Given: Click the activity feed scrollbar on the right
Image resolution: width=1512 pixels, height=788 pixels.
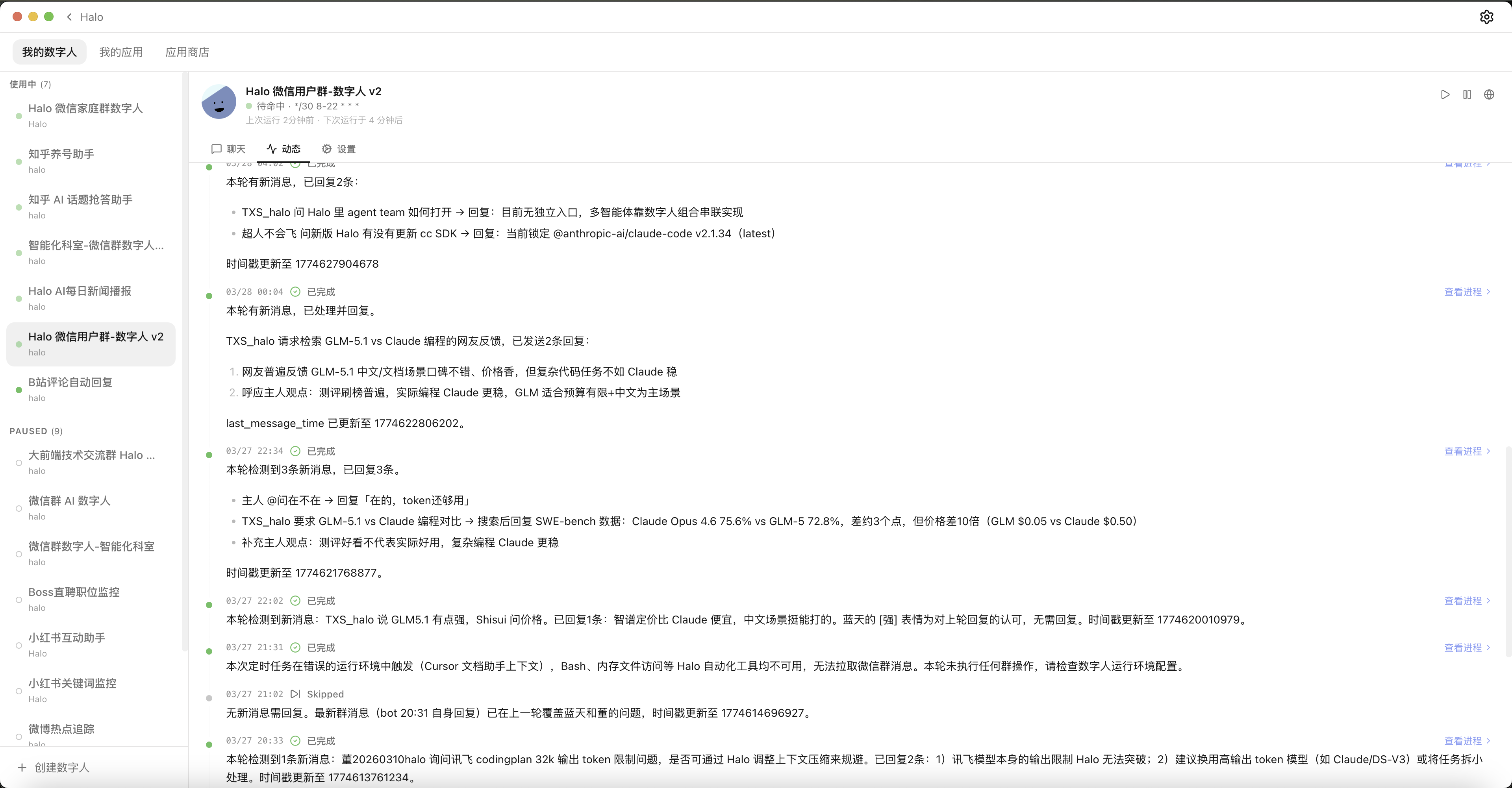Looking at the screenshot, I should [x=1508, y=551].
